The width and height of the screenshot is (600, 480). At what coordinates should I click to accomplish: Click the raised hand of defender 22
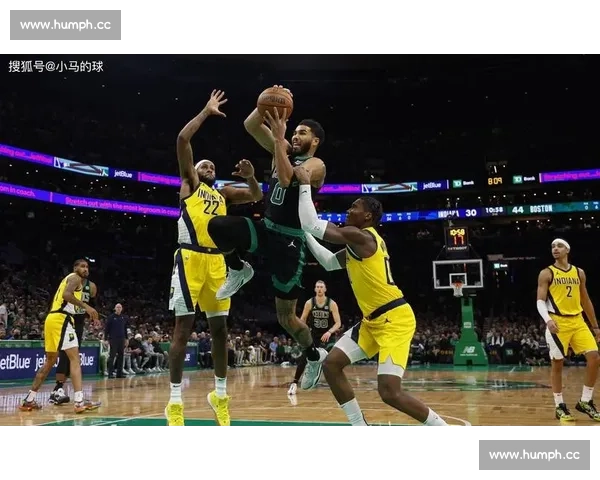(x=214, y=102)
